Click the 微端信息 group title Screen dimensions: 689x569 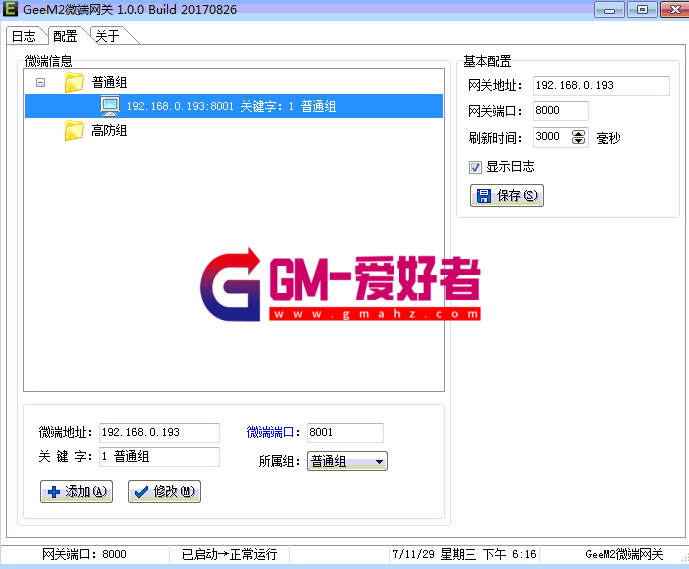click(48, 61)
